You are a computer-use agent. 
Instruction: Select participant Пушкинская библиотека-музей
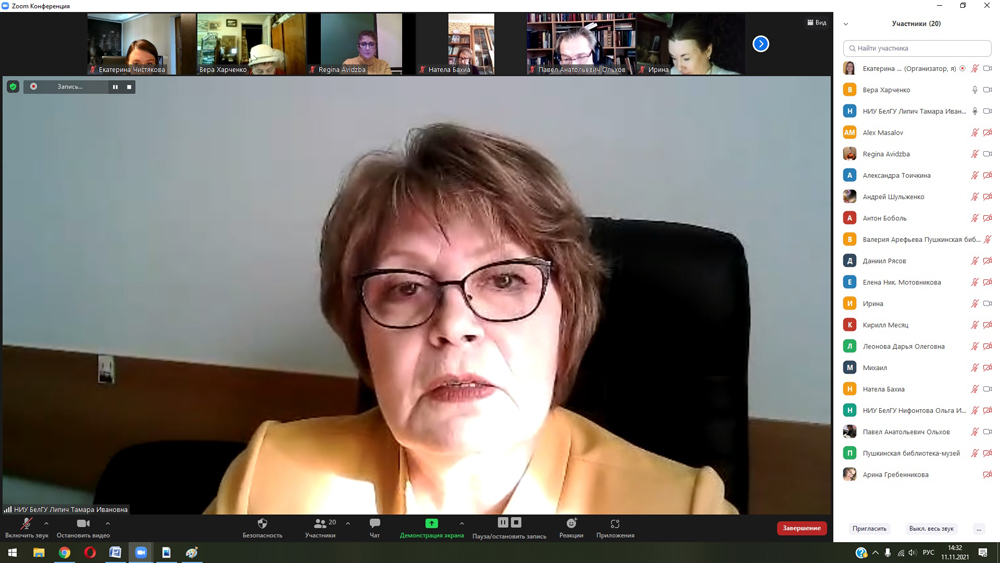pyautogui.click(x=916, y=453)
